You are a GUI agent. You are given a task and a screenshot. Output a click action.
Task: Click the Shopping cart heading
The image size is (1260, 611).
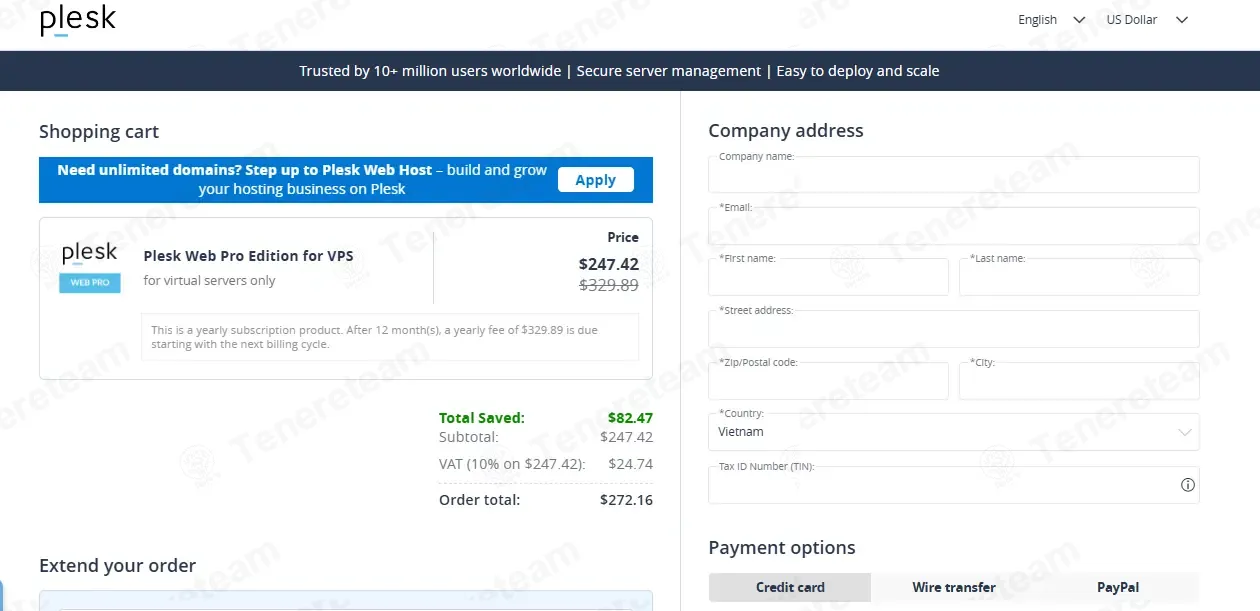[99, 132]
